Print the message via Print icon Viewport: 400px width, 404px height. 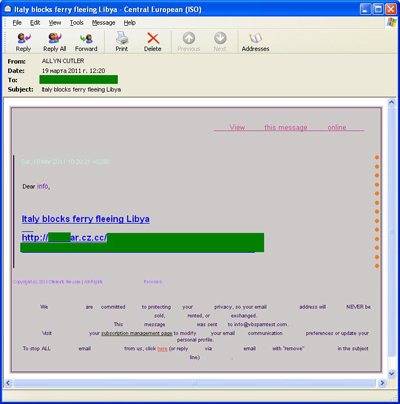pos(122,42)
